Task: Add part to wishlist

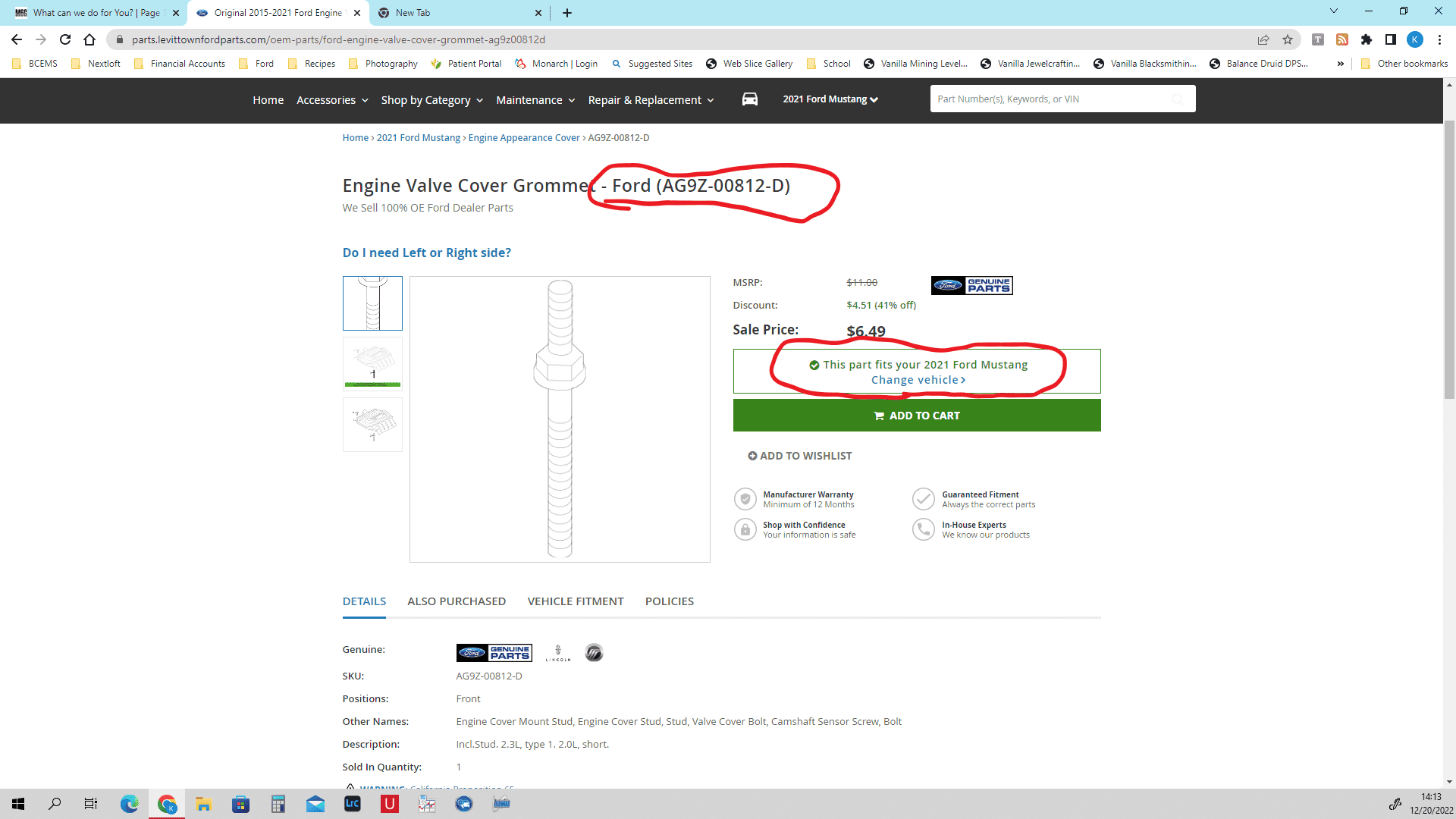Action: 800,456
